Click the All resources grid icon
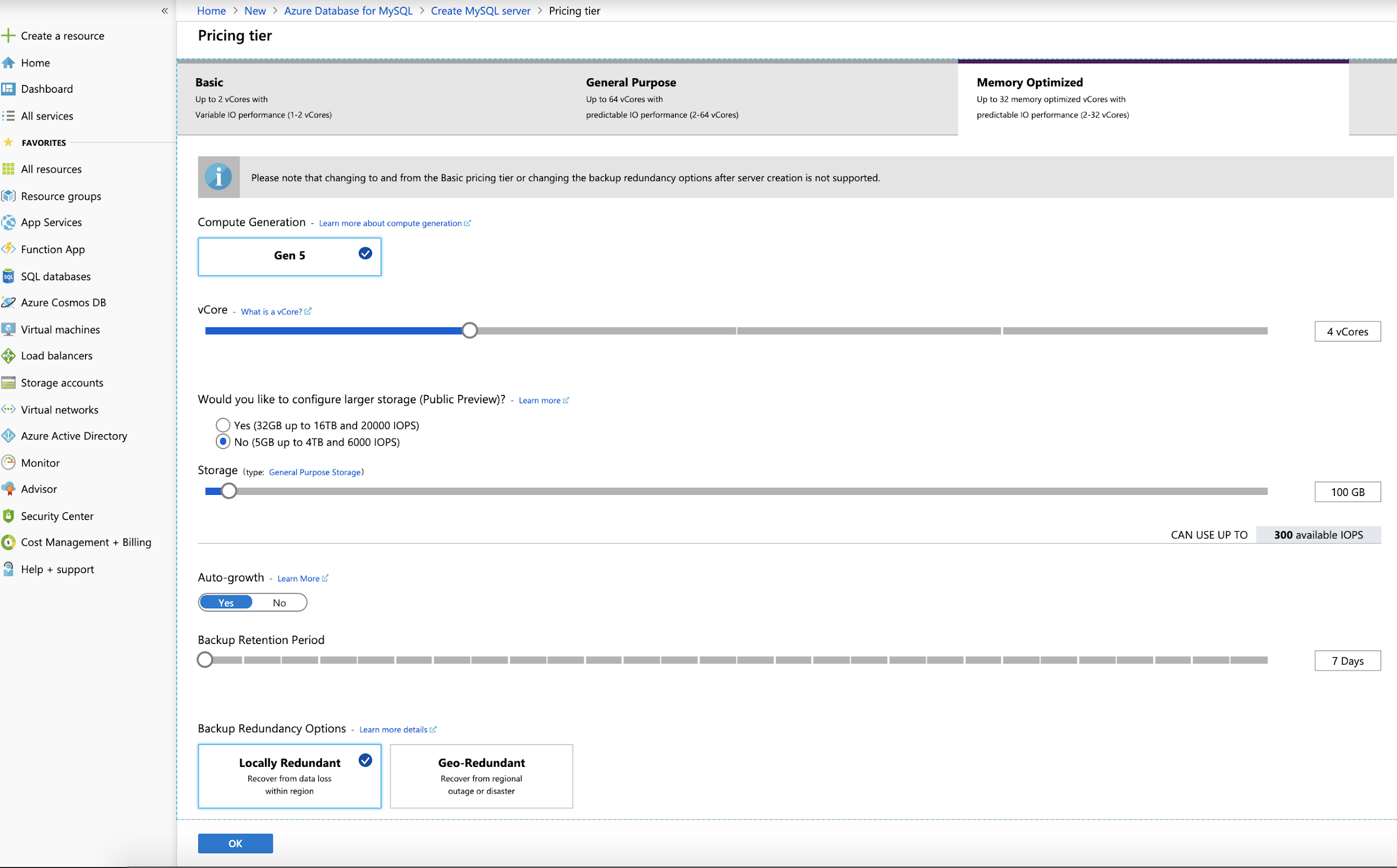The width and height of the screenshot is (1397, 868). click(x=8, y=169)
